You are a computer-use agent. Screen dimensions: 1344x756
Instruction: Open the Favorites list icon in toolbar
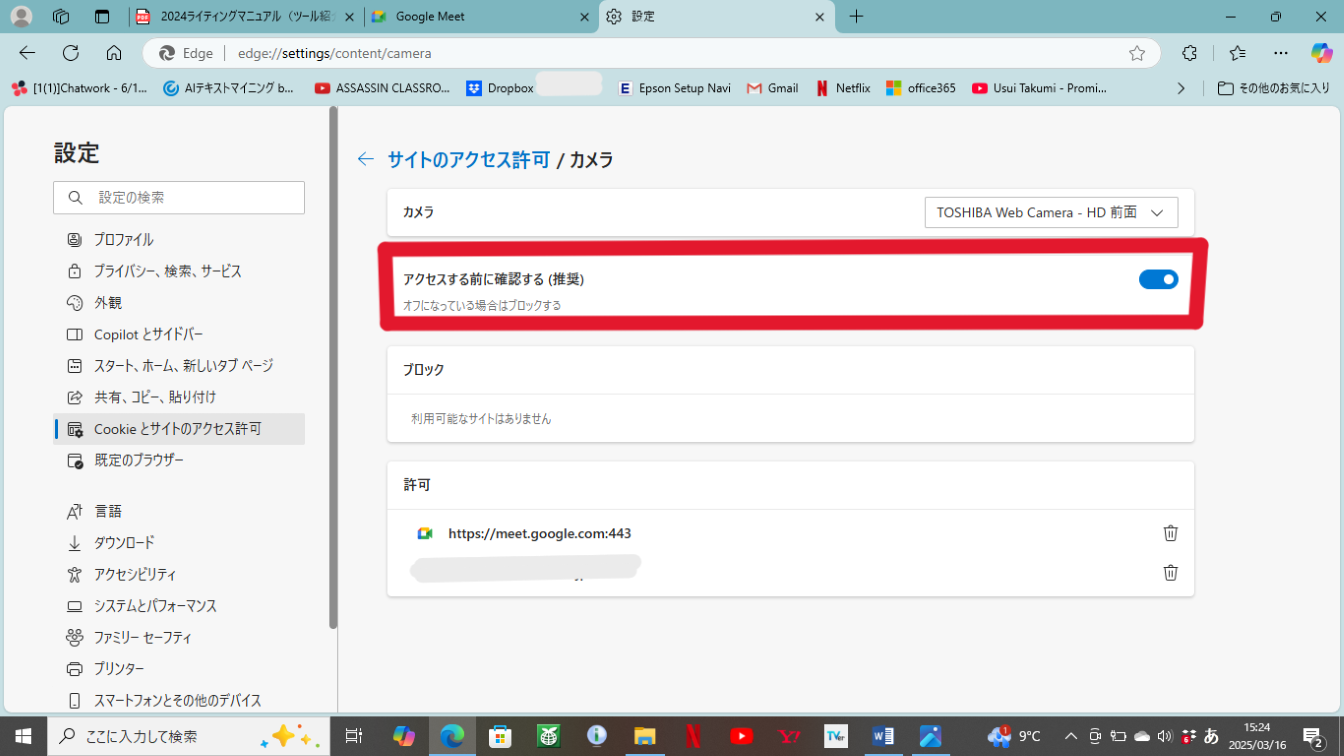[x=1237, y=53]
